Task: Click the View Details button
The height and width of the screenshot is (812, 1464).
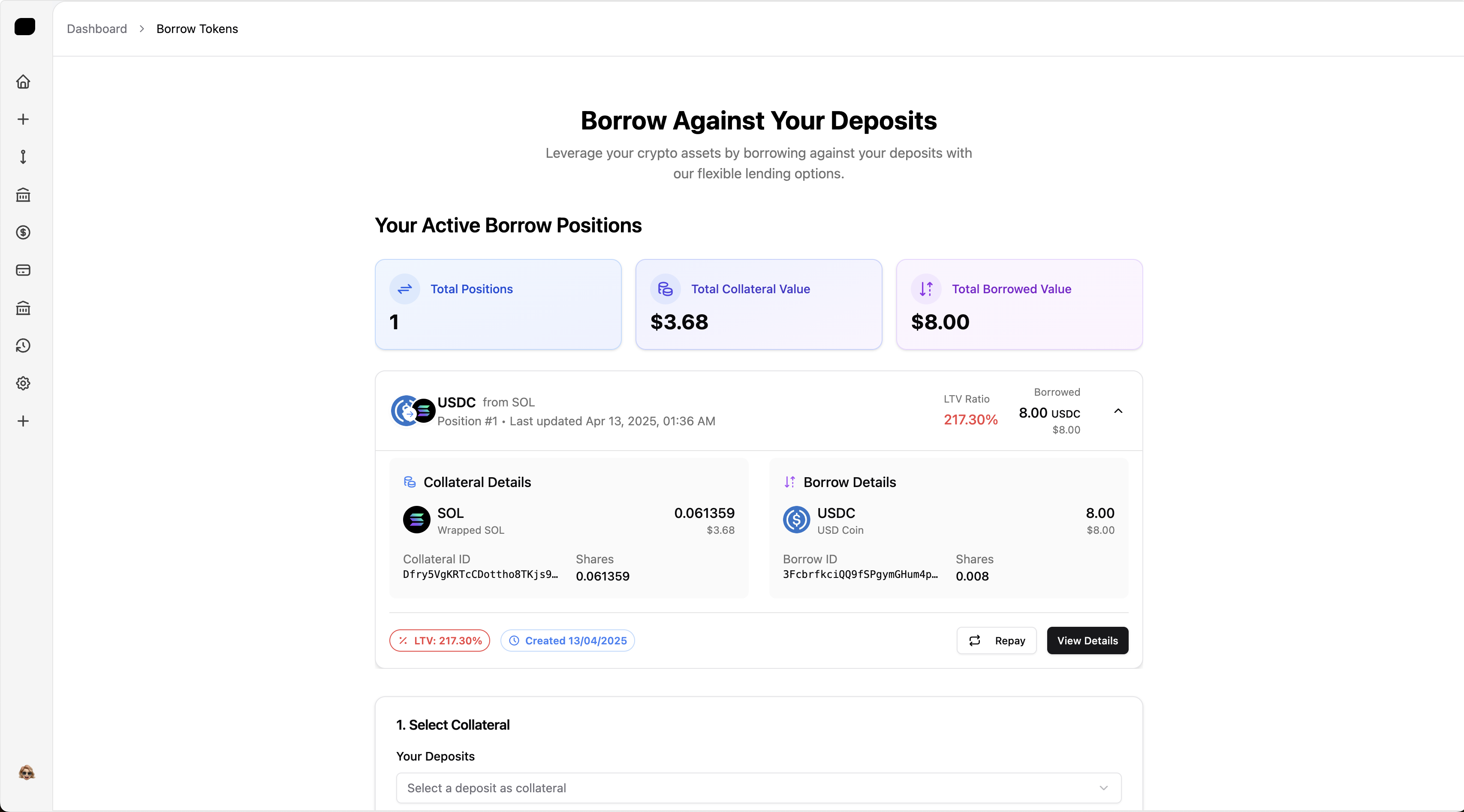Action: point(1087,641)
